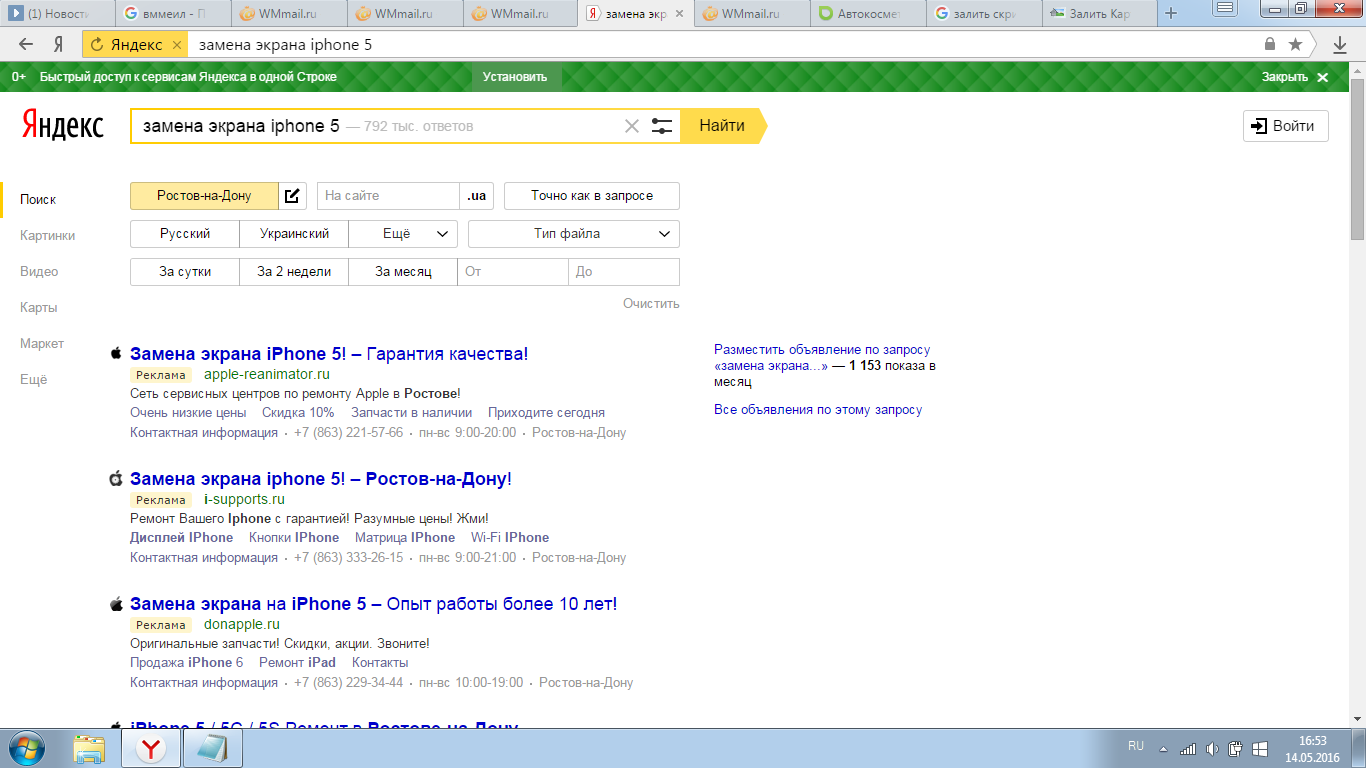Click the 'До' date input field
Viewport: 1366px width, 768px height.
(x=624, y=272)
